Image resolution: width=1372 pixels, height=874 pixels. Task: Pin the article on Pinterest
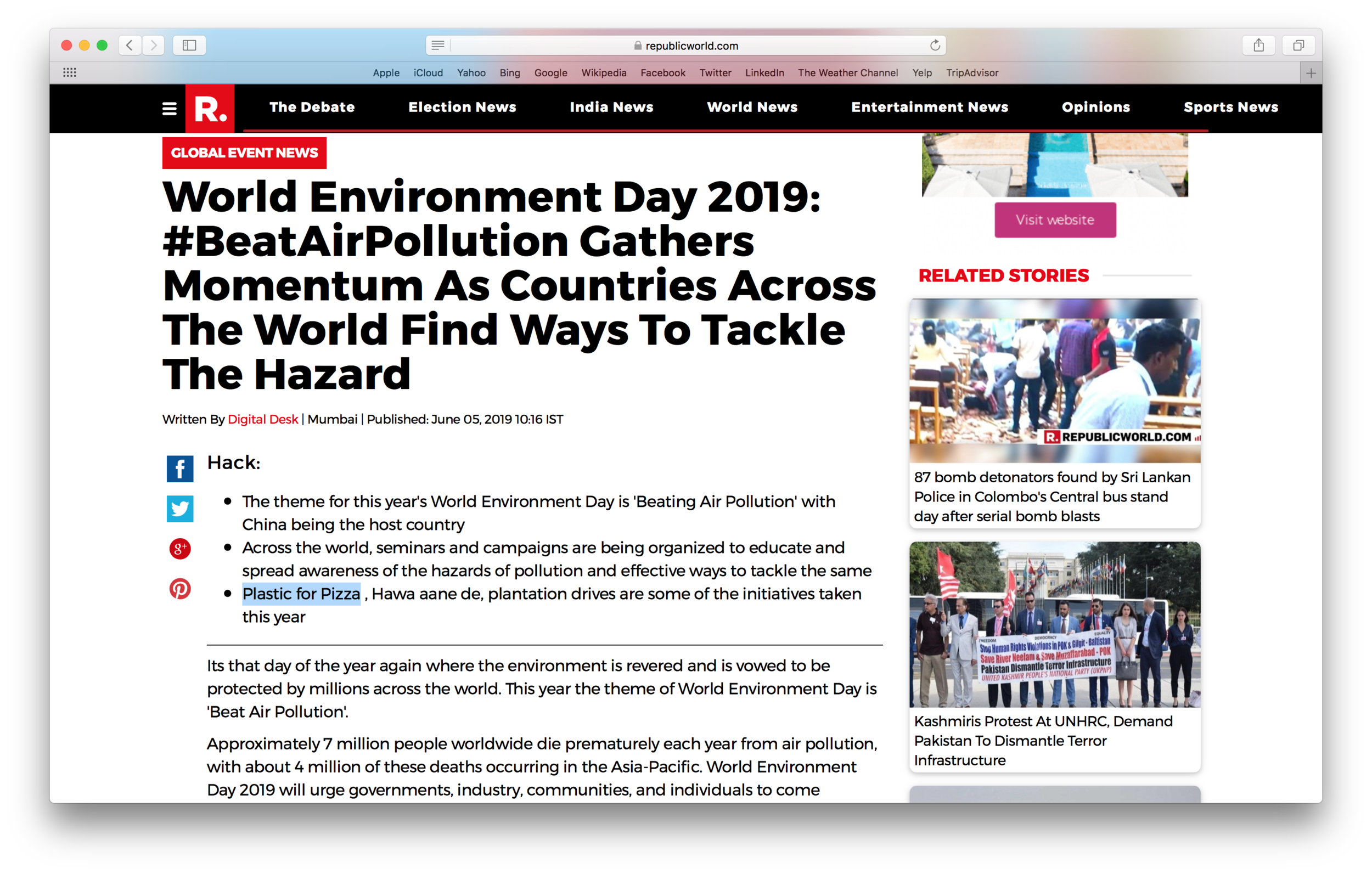pyautogui.click(x=180, y=589)
